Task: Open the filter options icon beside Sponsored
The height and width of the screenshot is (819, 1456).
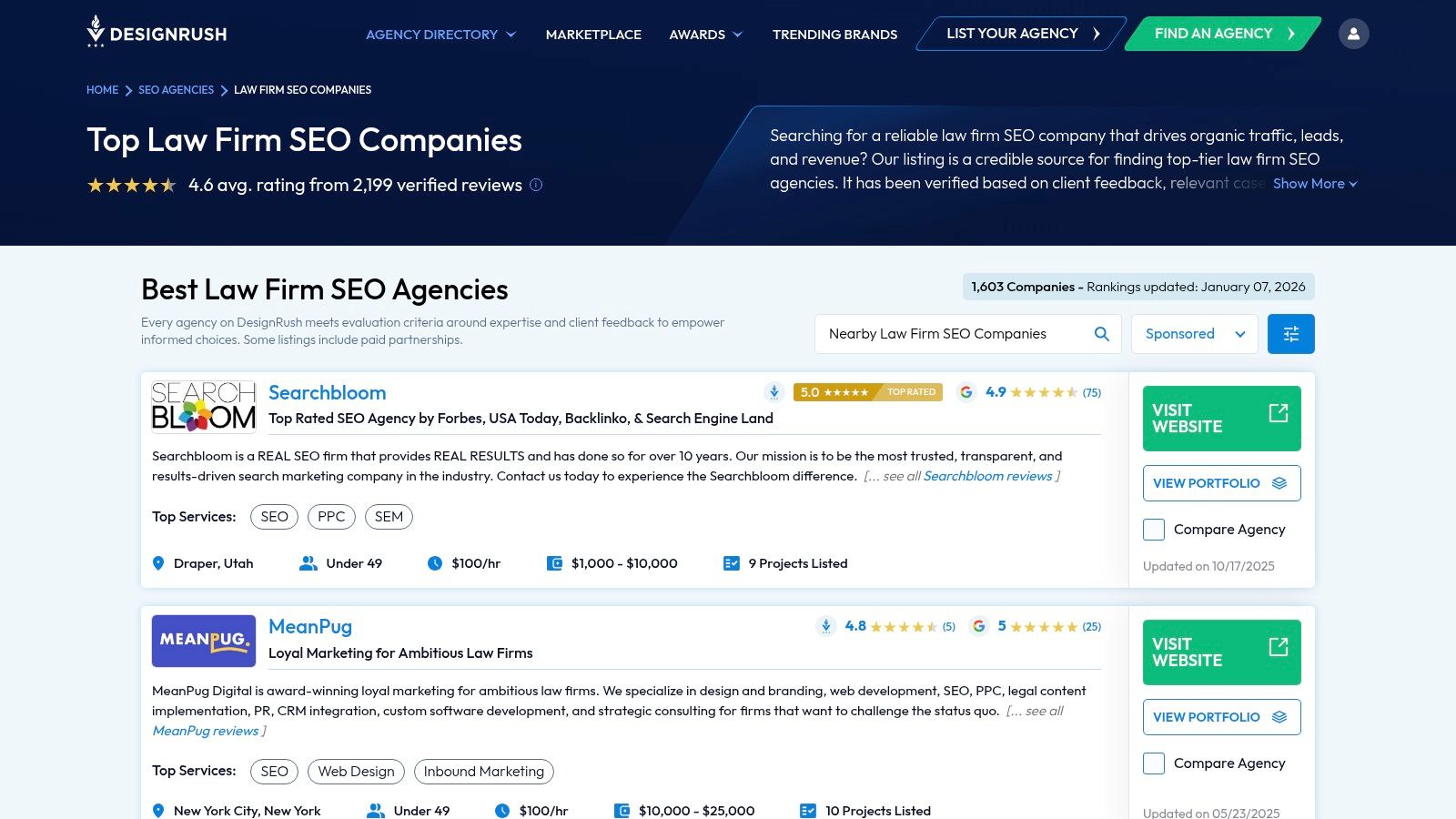Action: pyautogui.click(x=1290, y=333)
